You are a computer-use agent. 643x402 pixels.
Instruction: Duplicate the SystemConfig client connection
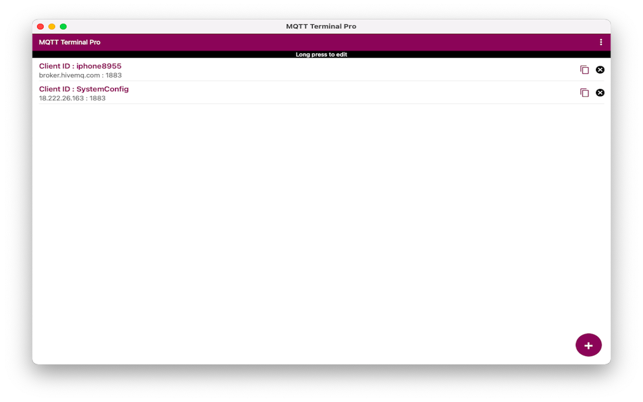click(584, 93)
